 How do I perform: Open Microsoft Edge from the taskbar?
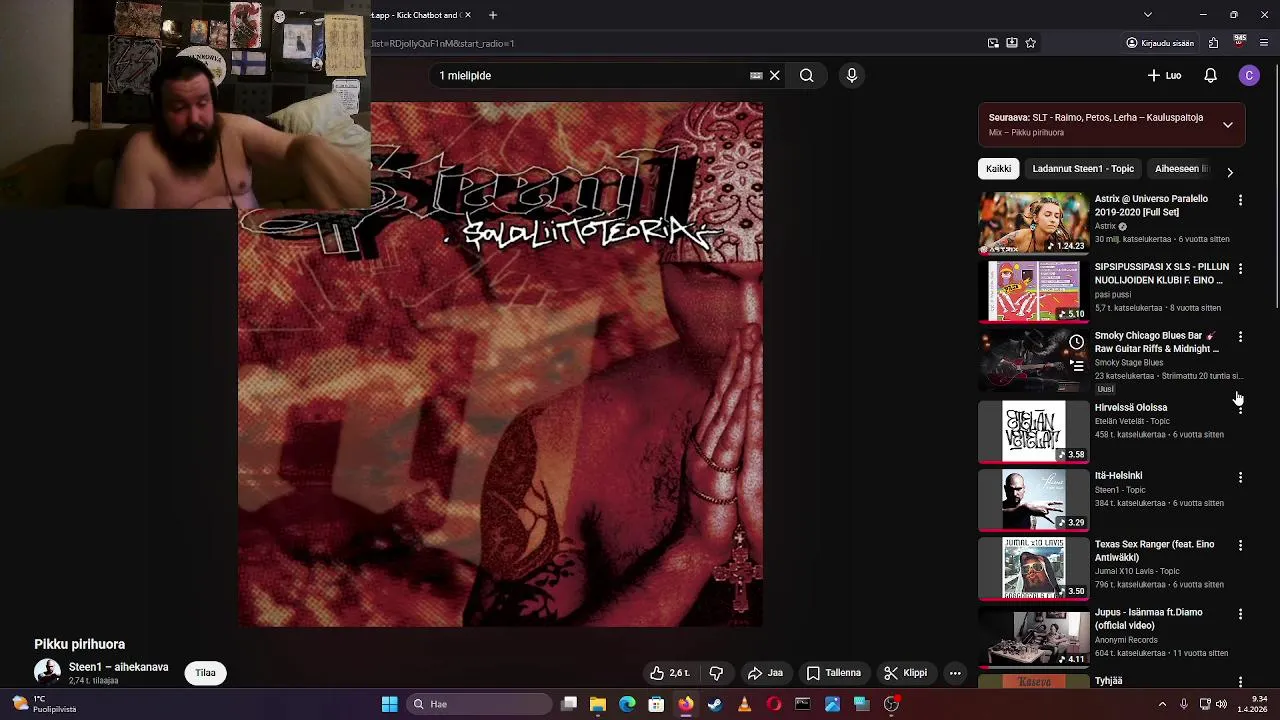[x=627, y=704]
